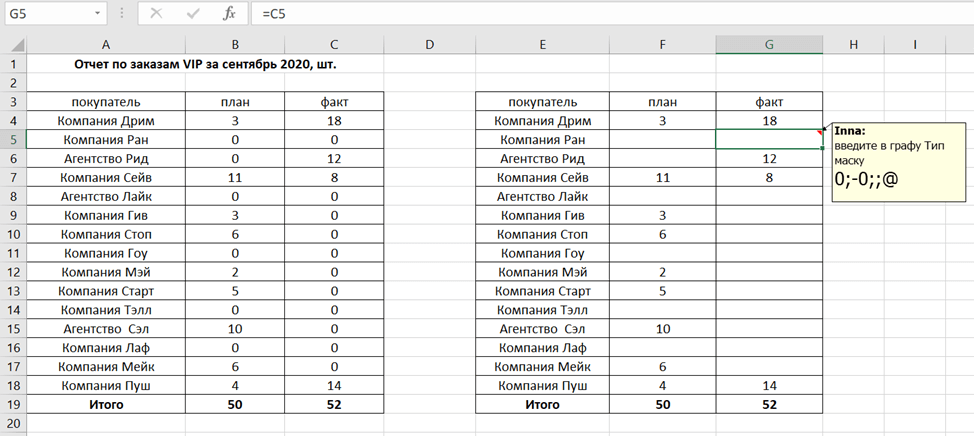Image resolution: width=974 pixels, height=436 pixels.
Task: Click the three-dot Name Box resize handle
Action: pos(122,14)
